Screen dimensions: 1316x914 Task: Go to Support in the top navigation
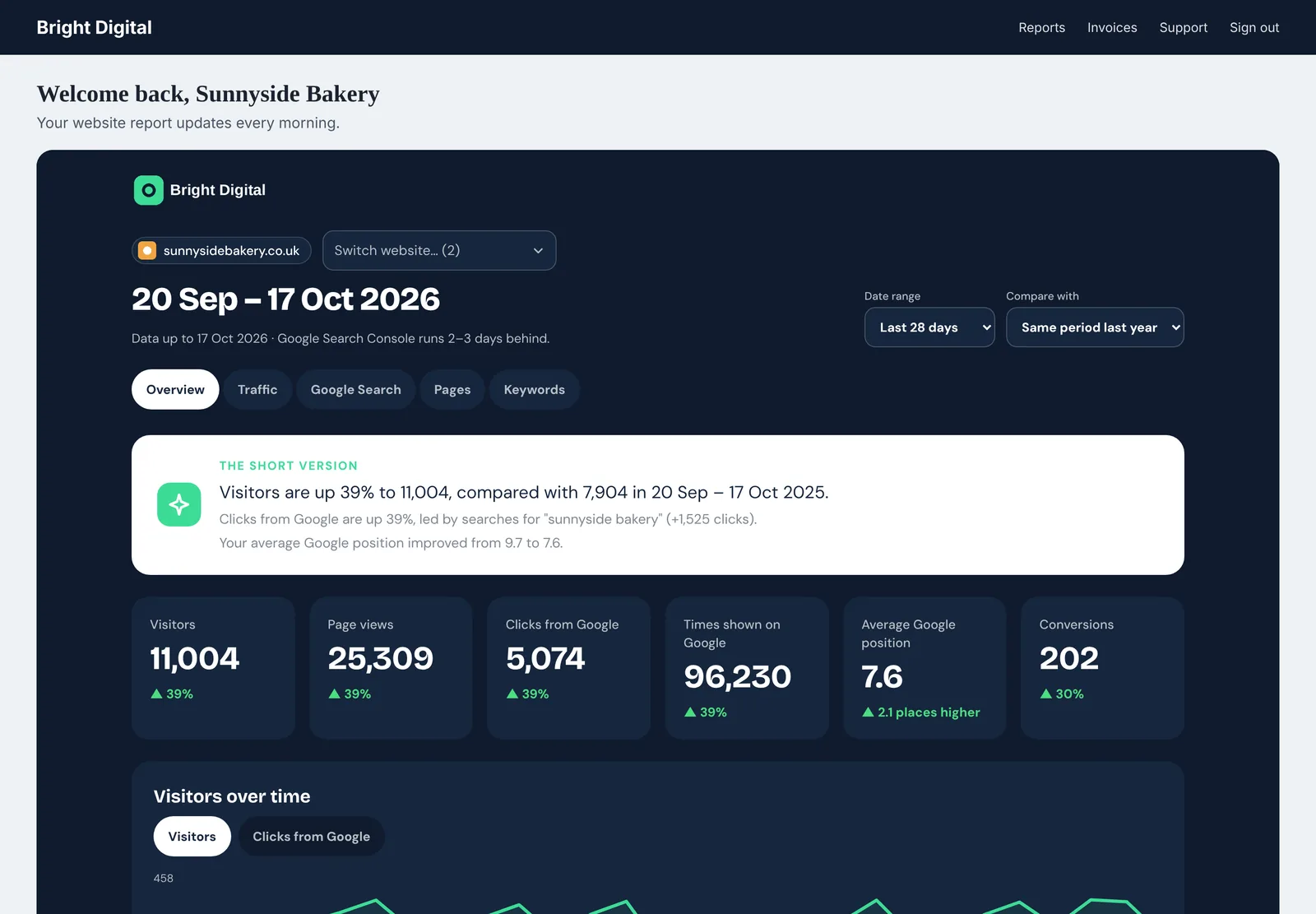coord(1184,28)
